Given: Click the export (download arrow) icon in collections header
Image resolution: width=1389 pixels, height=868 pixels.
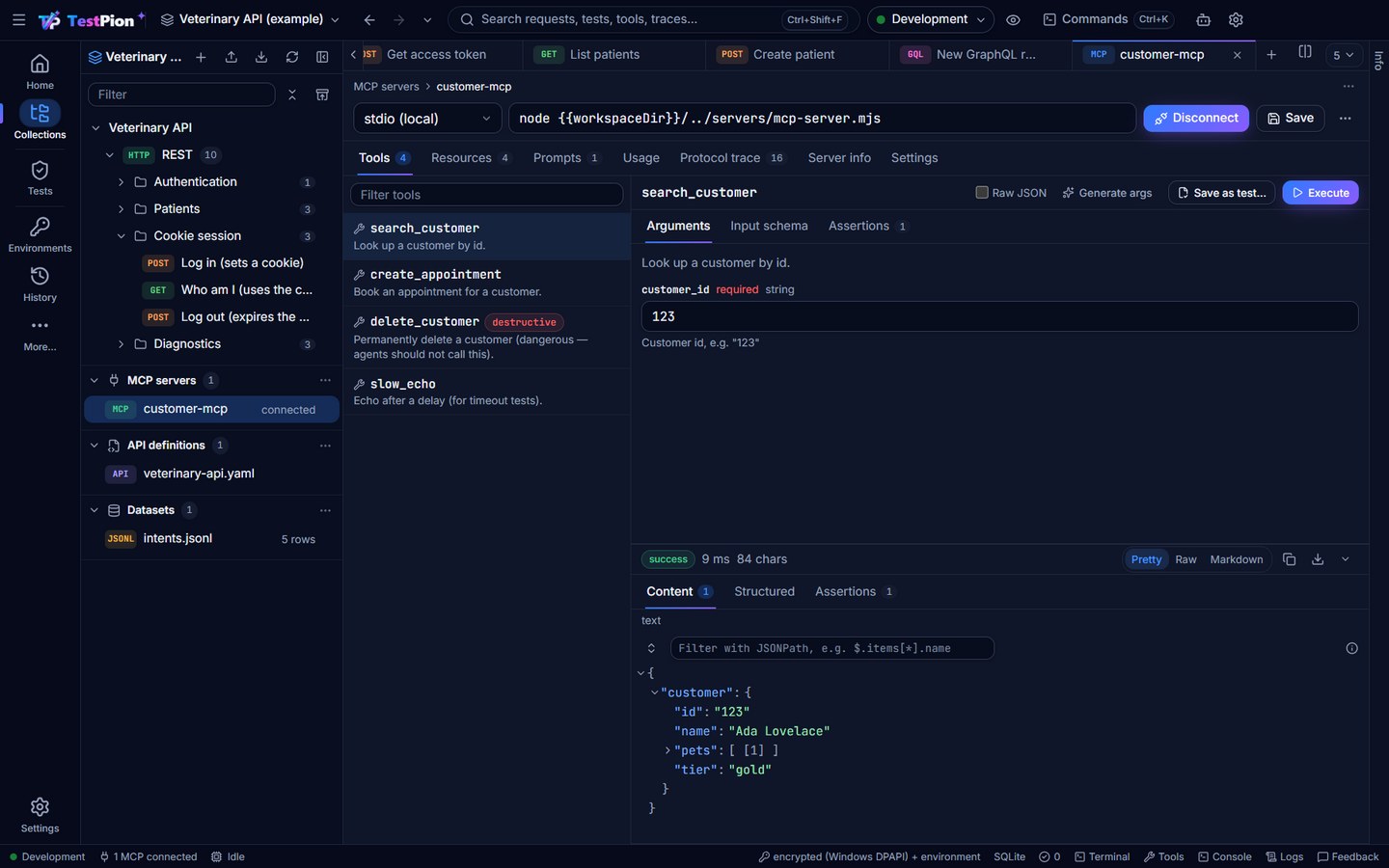Looking at the screenshot, I should 261,57.
